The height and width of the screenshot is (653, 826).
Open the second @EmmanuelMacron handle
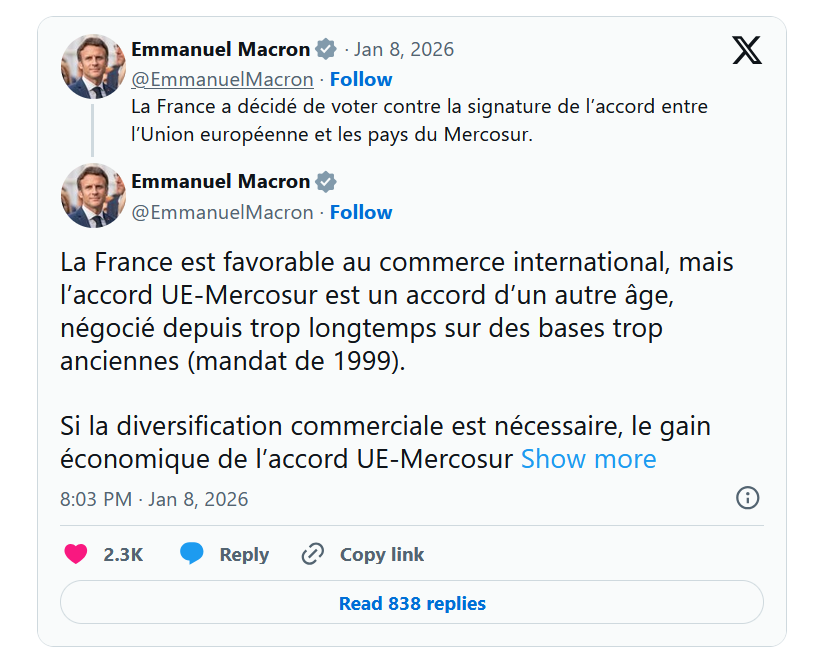[x=222, y=212]
